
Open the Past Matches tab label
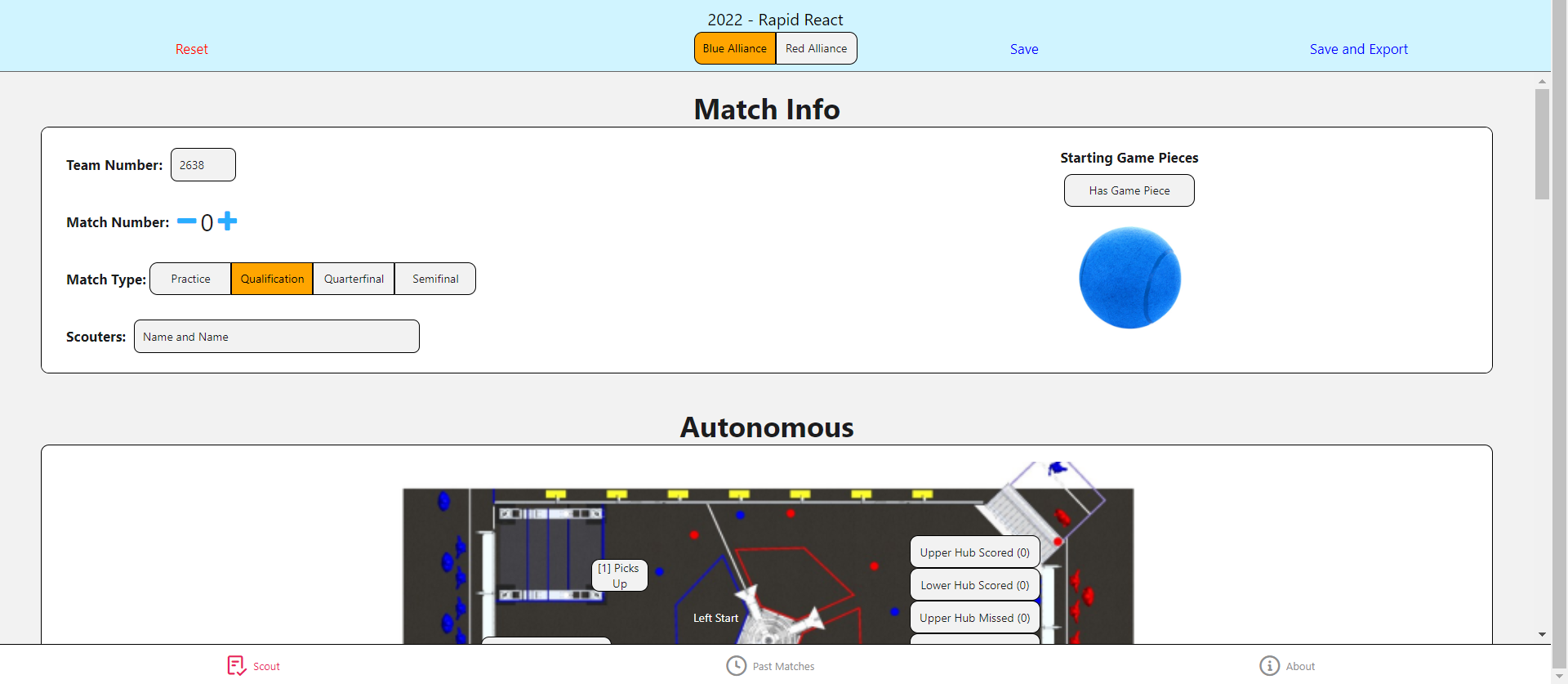783,667
